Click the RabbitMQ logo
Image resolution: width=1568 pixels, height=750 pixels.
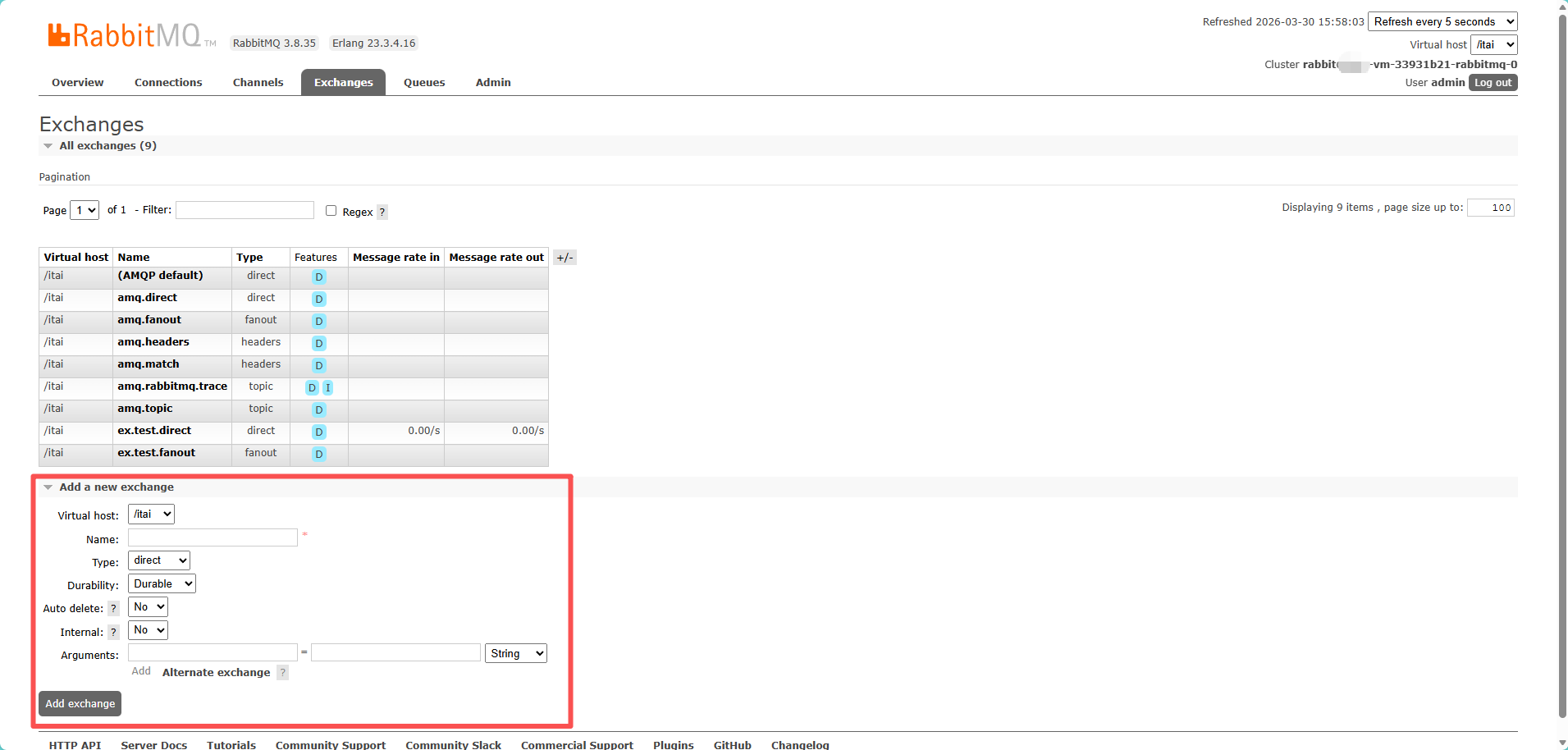click(124, 35)
